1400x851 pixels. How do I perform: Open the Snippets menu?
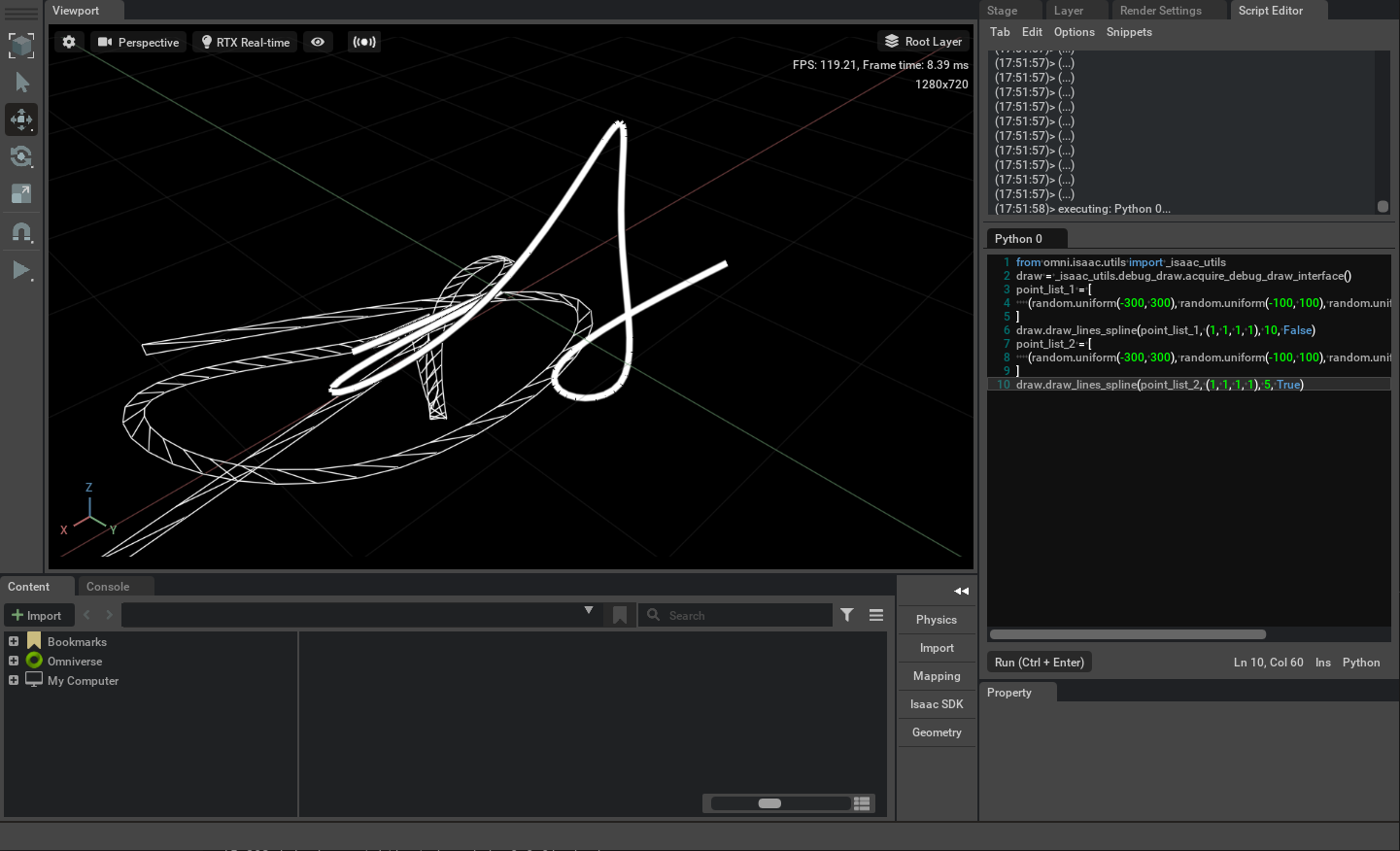1129,32
